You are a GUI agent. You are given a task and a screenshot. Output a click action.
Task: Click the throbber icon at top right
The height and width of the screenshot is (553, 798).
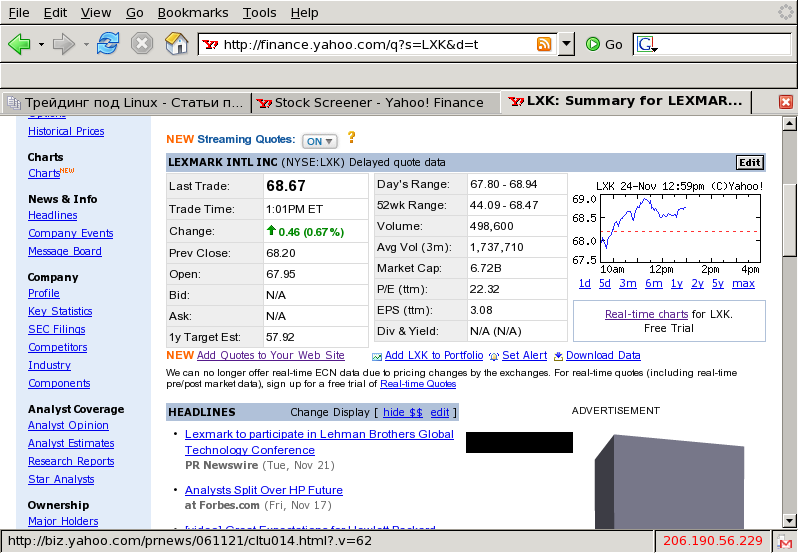point(786,12)
